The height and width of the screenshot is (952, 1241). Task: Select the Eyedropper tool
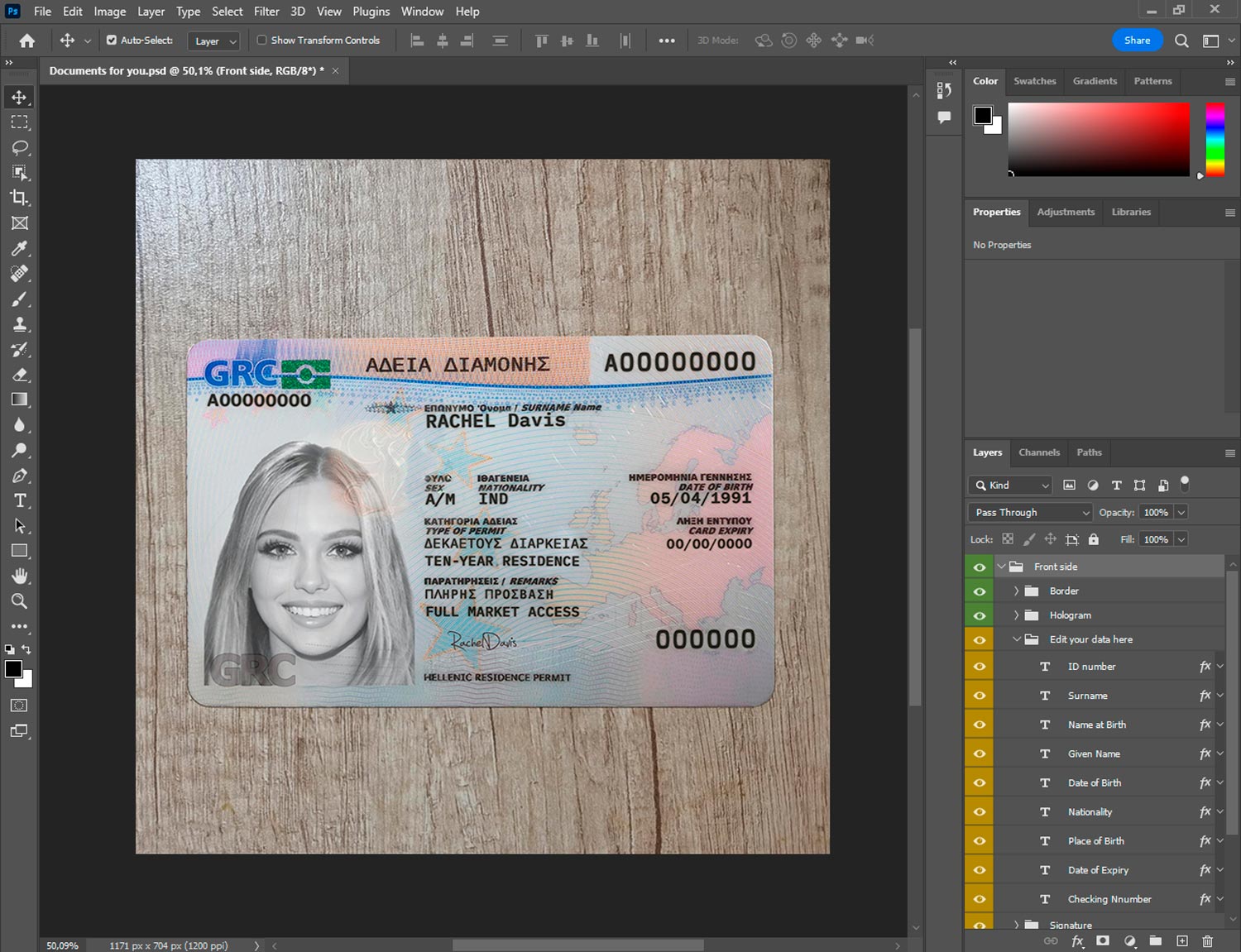click(20, 248)
